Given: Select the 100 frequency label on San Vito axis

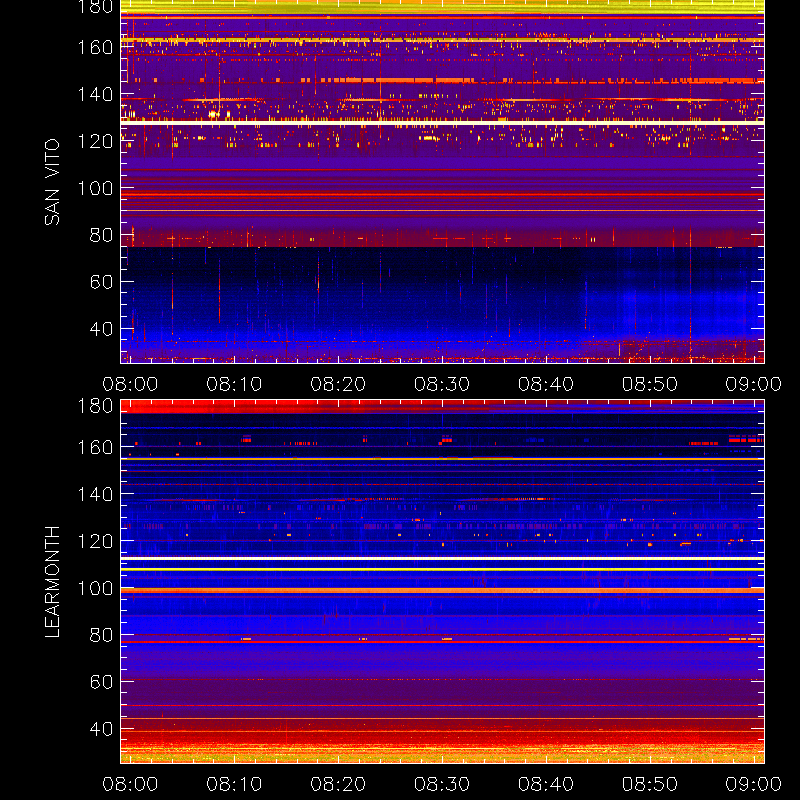Looking at the screenshot, I should [95, 188].
